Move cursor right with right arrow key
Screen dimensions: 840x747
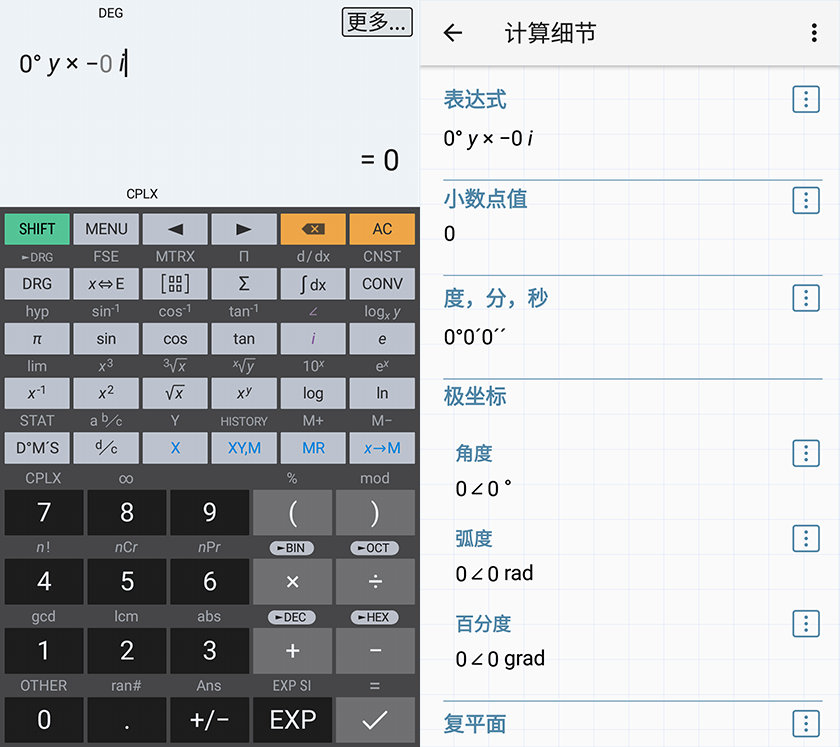pos(244,229)
